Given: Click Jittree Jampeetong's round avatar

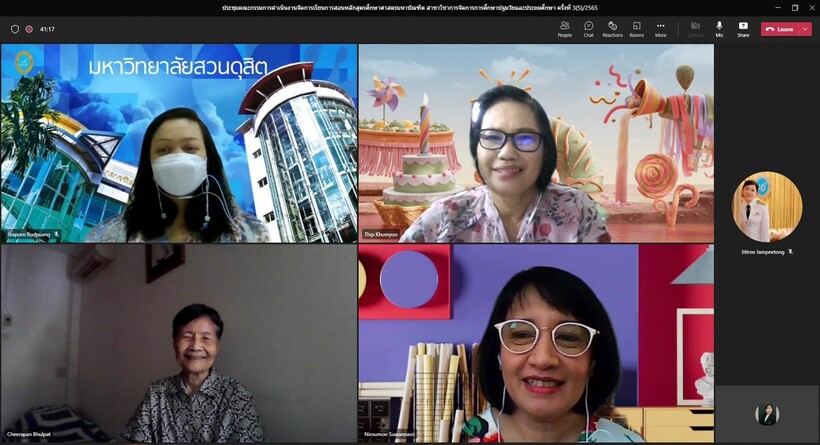Looking at the screenshot, I should click(767, 207).
